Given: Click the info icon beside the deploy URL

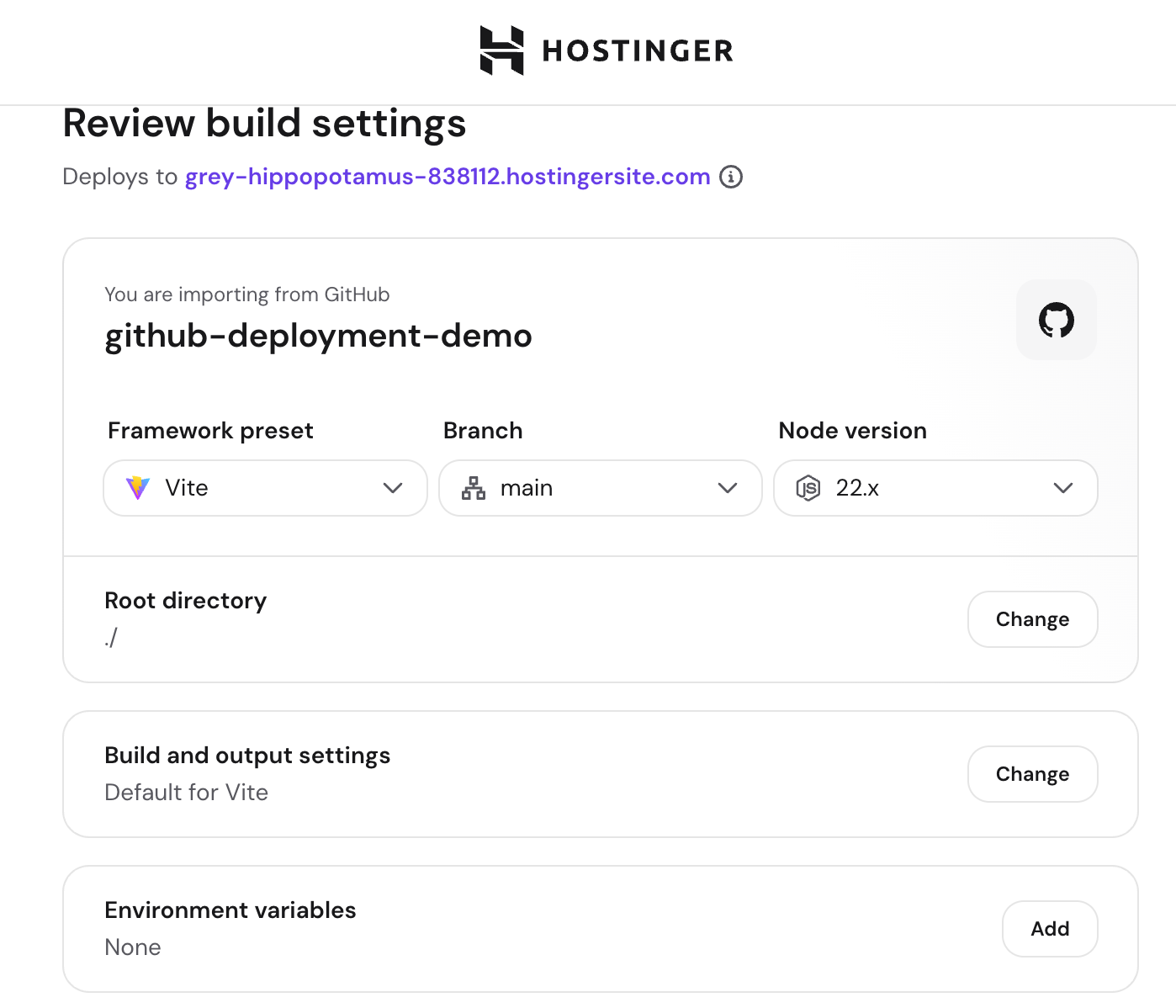Looking at the screenshot, I should coord(731,177).
